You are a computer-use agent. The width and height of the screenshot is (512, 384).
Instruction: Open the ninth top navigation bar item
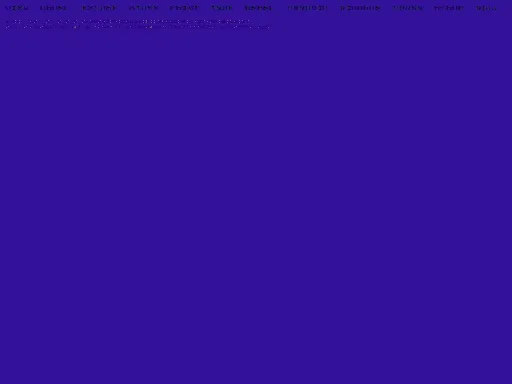click(360, 8)
